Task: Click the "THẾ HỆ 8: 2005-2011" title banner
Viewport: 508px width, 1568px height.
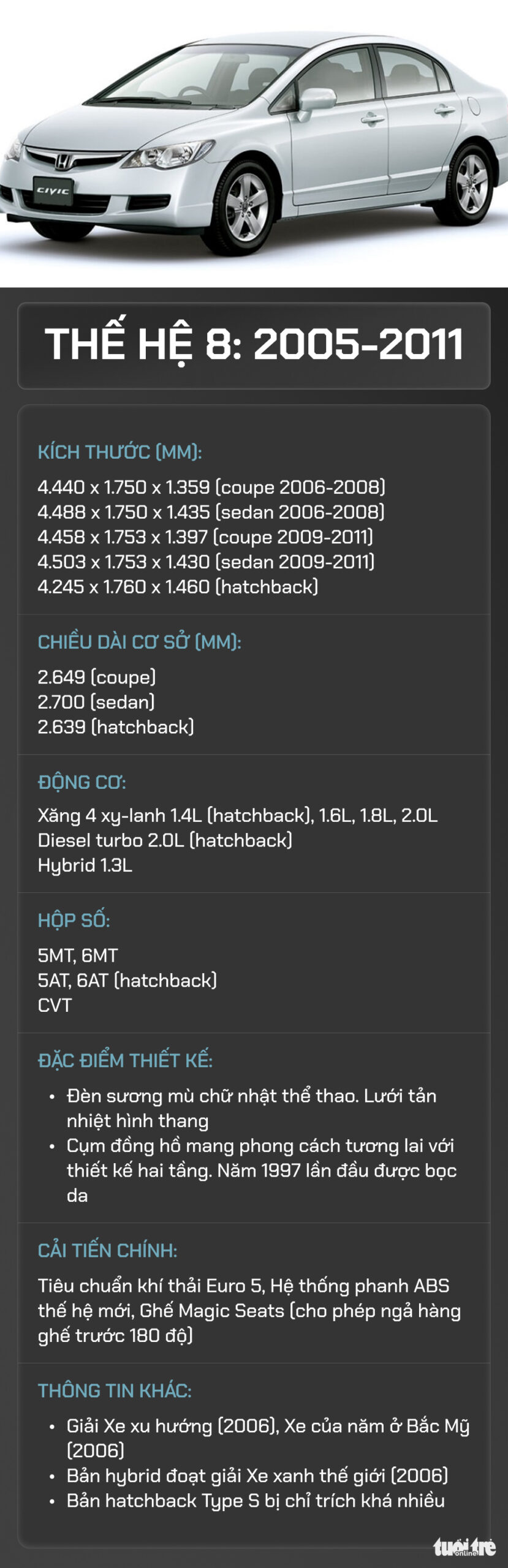Action: coord(254,345)
